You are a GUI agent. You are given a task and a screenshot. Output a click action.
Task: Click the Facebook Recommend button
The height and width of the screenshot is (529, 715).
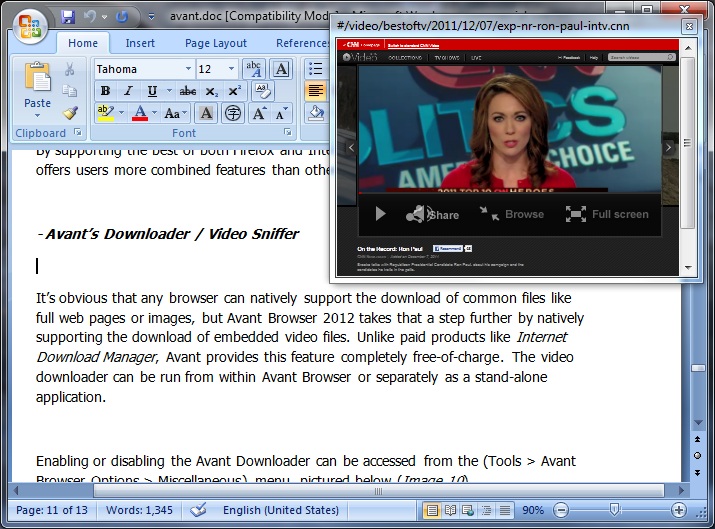tap(448, 249)
